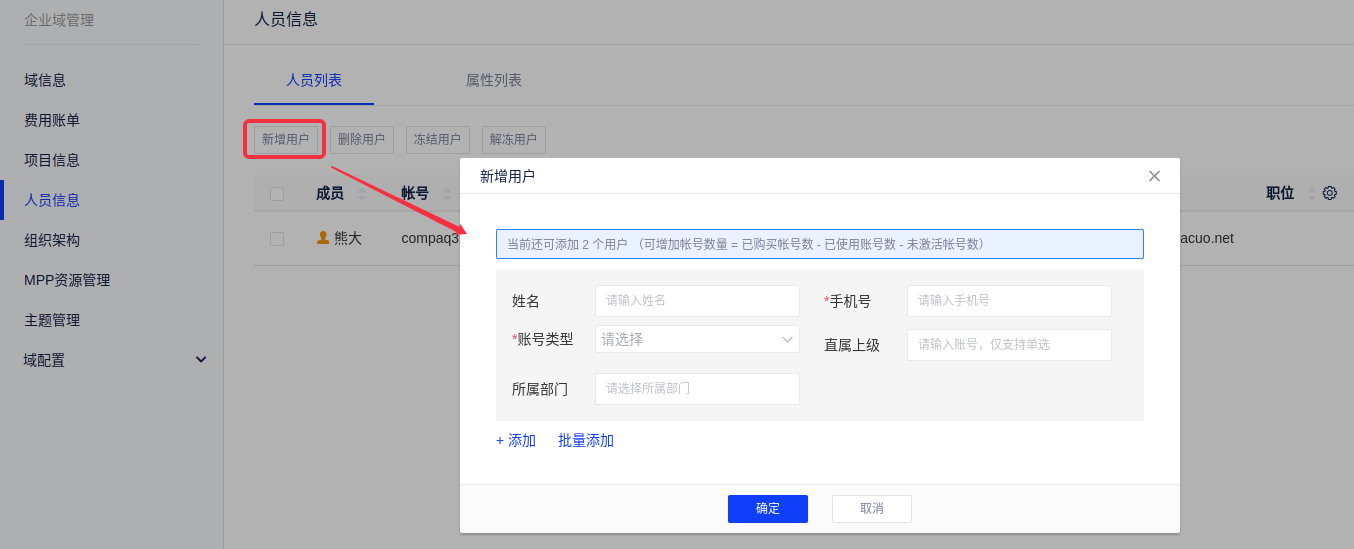
Task: Switch to the 属性列表 tab
Action: click(493, 80)
